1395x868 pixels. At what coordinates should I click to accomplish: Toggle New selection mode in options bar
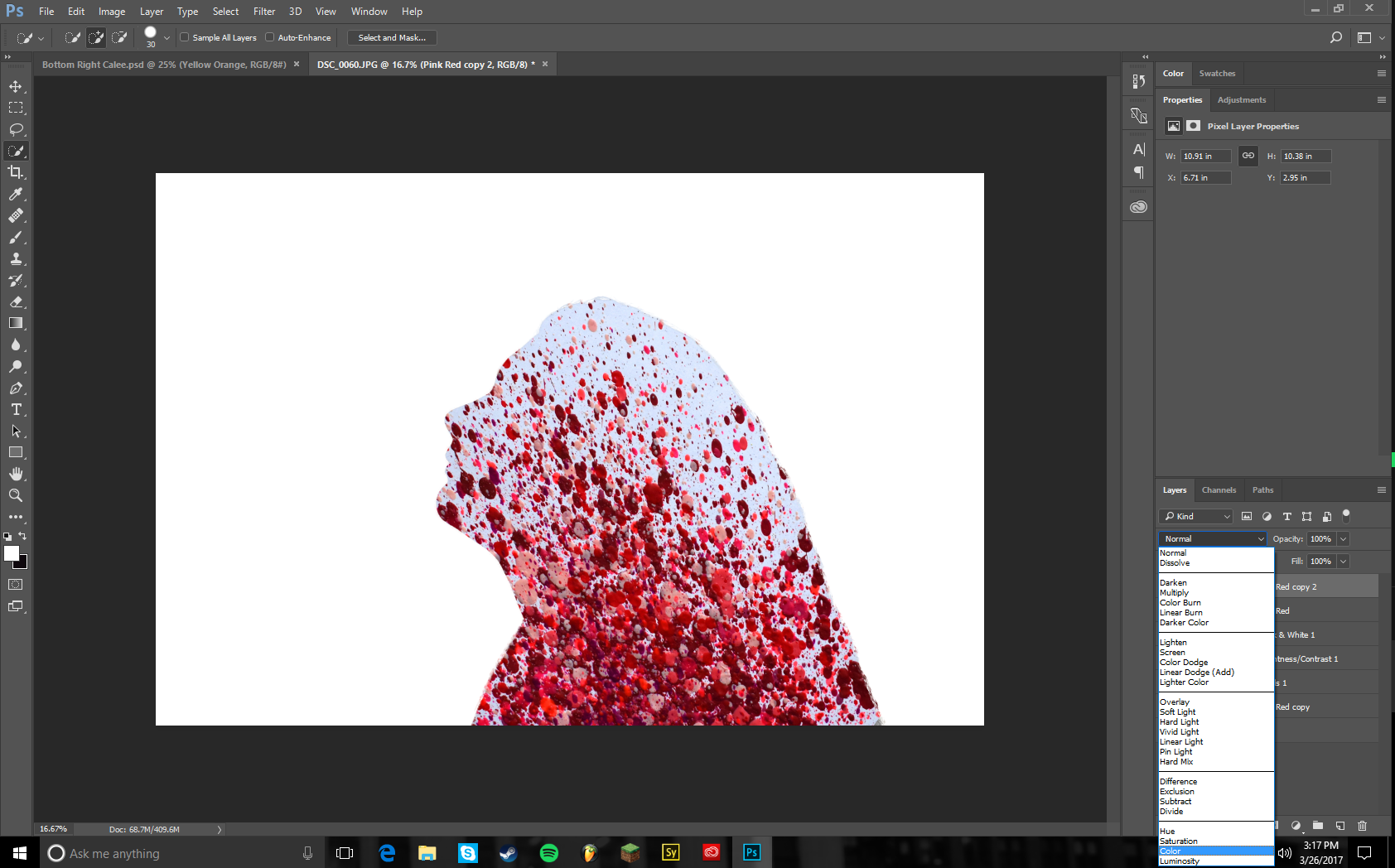click(73, 37)
